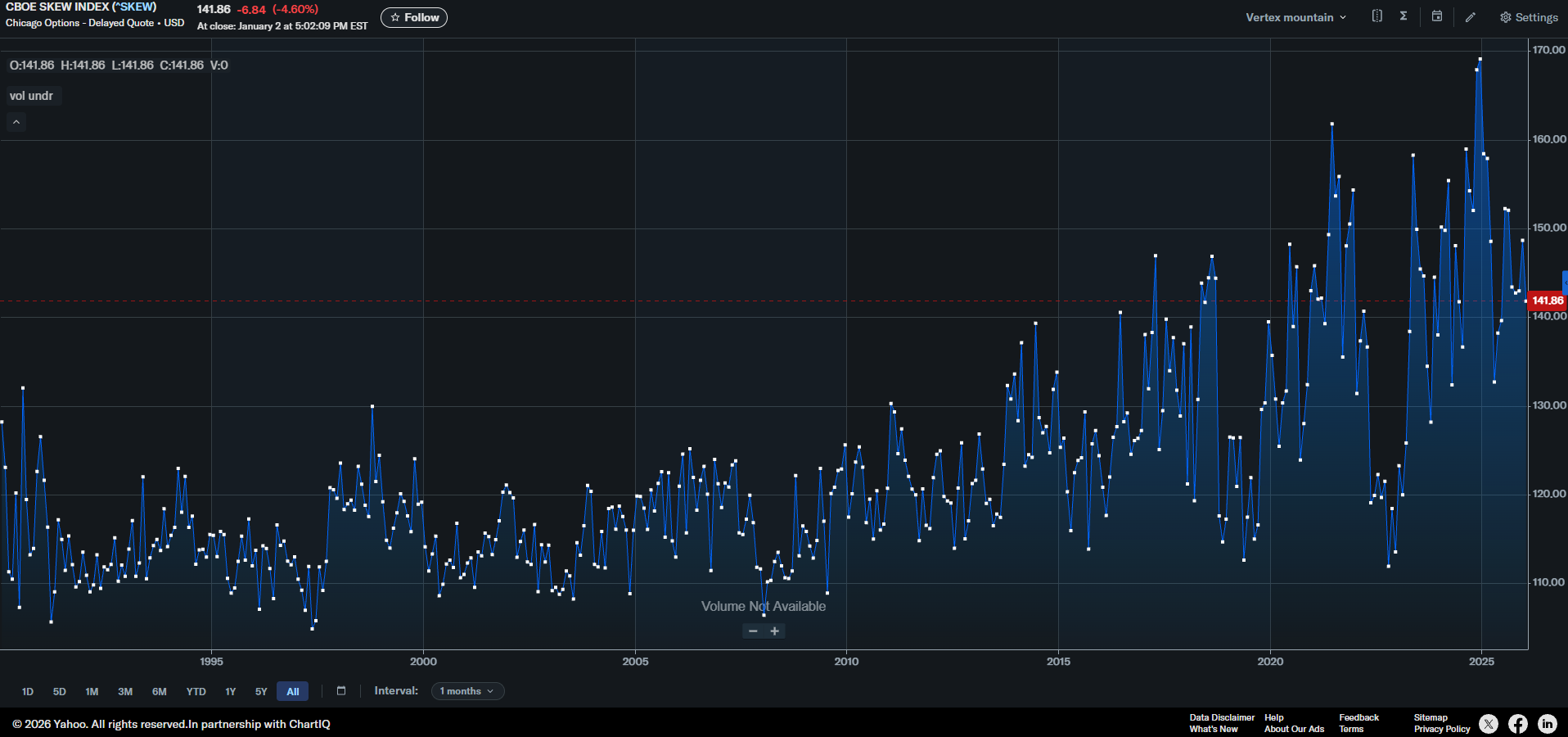The width and height of the screenshot is (1568, 737).
Task: Switch to the 5Y range tab
Action: [261, 692]
